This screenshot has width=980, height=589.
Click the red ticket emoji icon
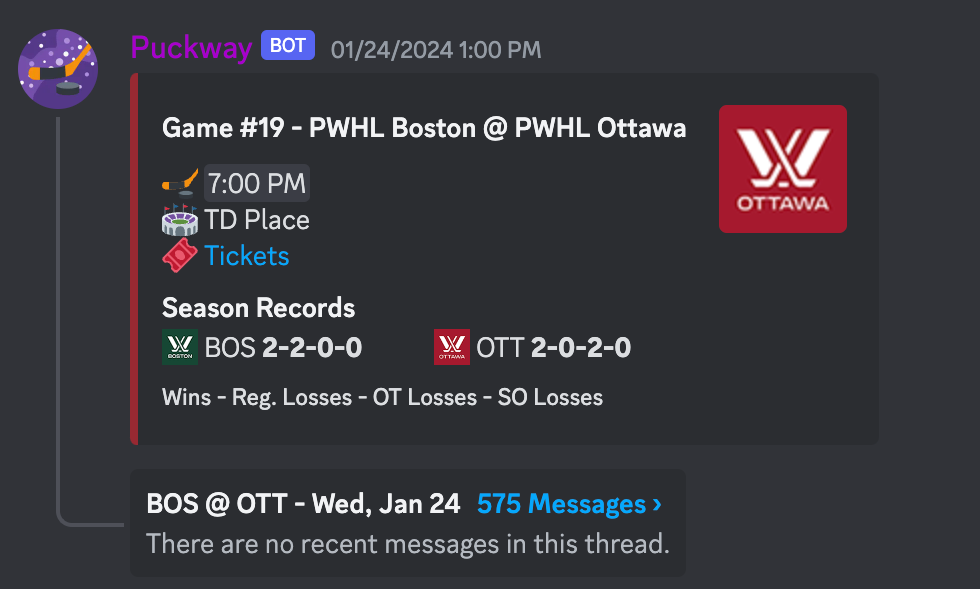180,256
